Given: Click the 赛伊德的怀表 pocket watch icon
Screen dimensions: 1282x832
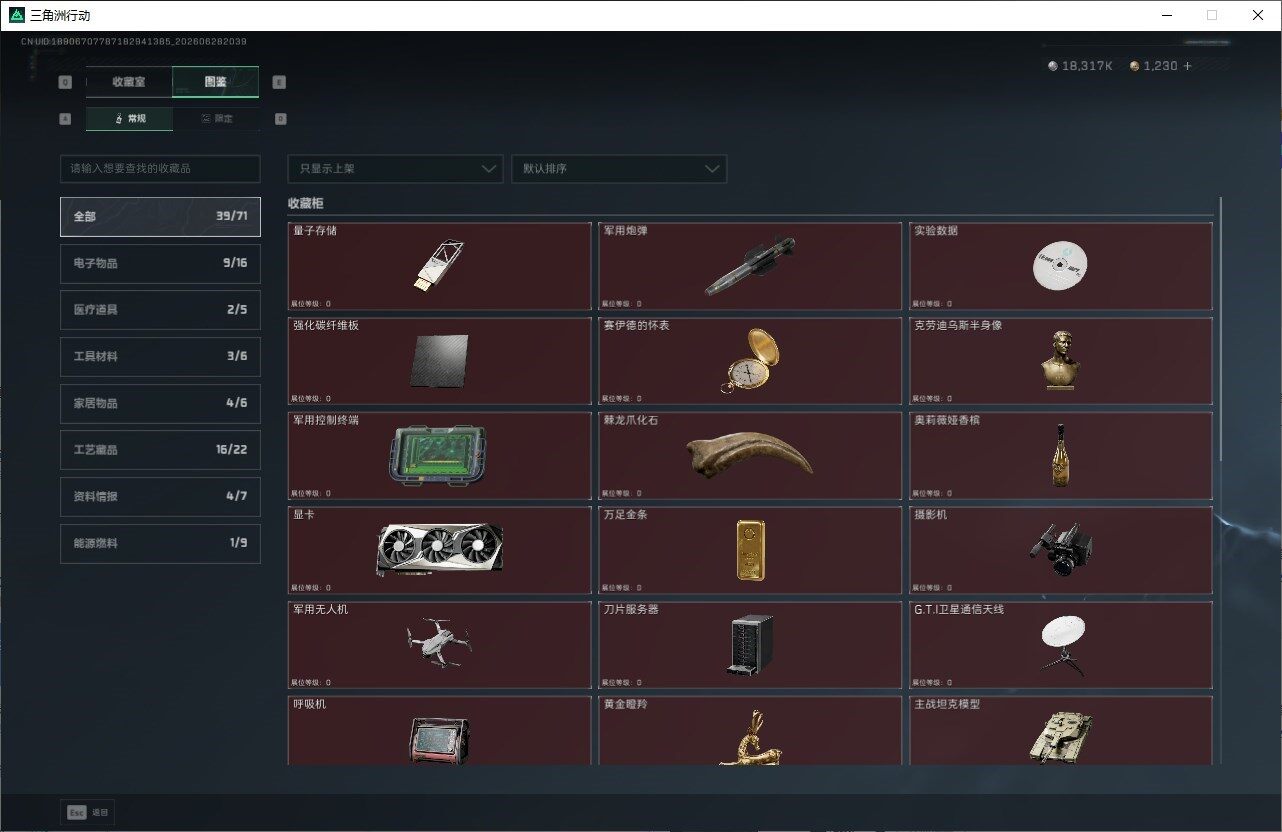Looking at the screenshot, I should click(x=750, y=361).
